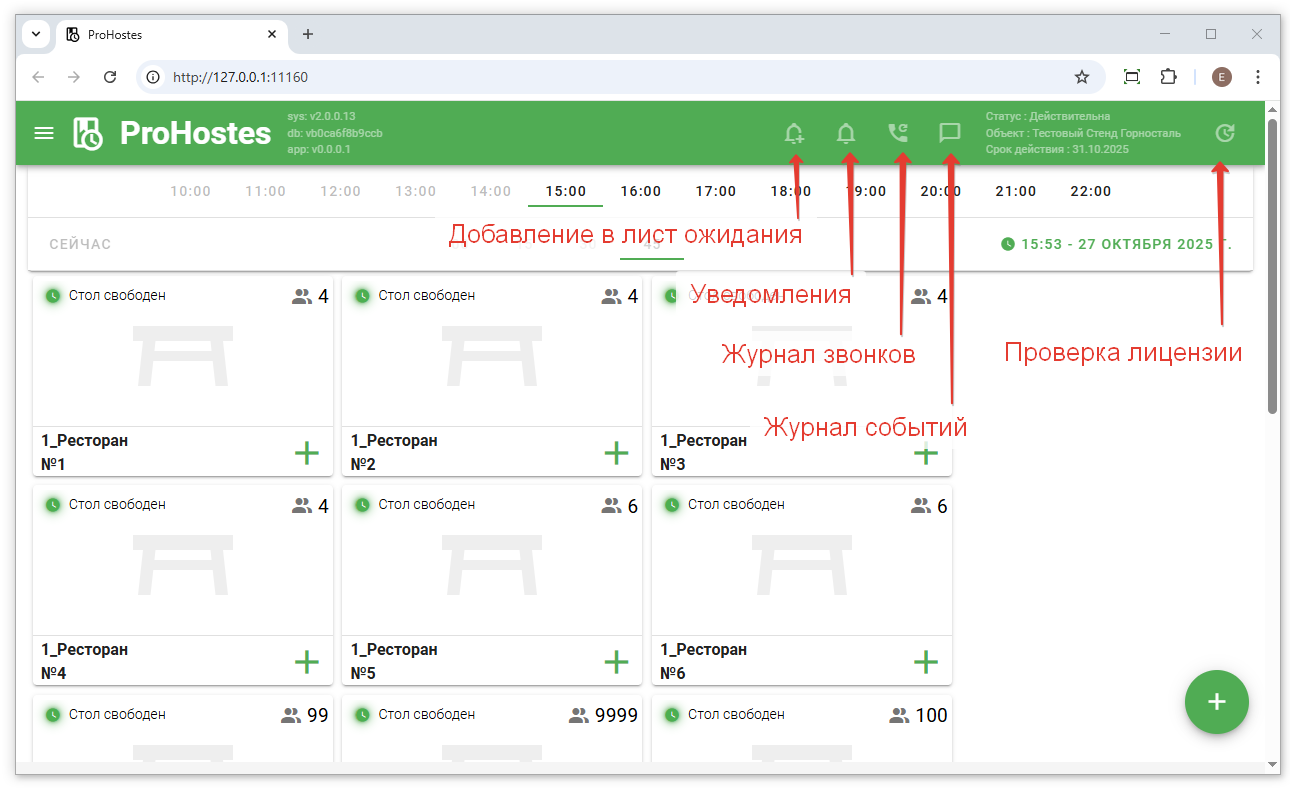Click the add to waiting list bell icon
Image resolution: width=1290 pixels, height=795 pixels.
tap(794, 133)
